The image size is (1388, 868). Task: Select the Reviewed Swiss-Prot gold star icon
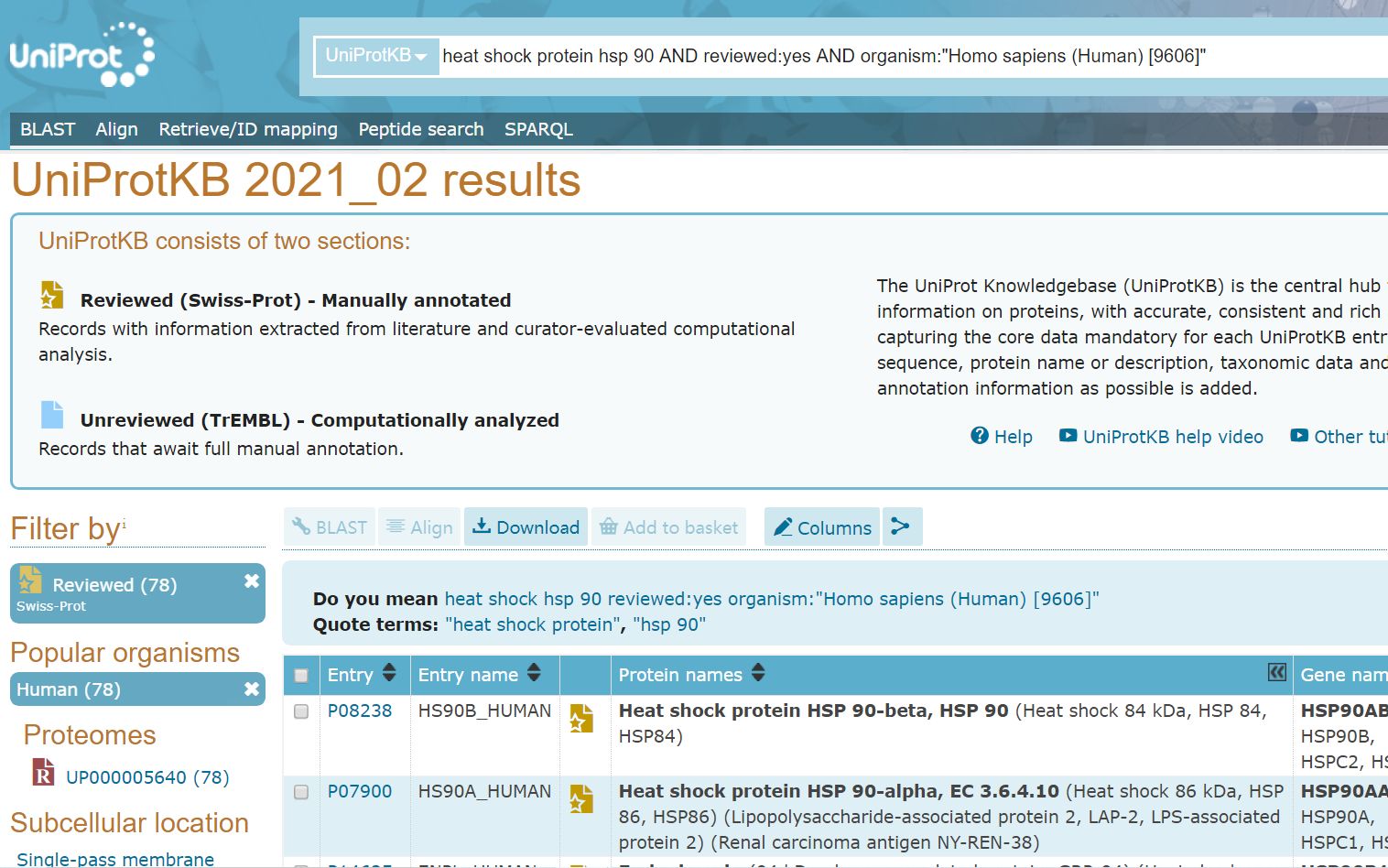(52, 295)
